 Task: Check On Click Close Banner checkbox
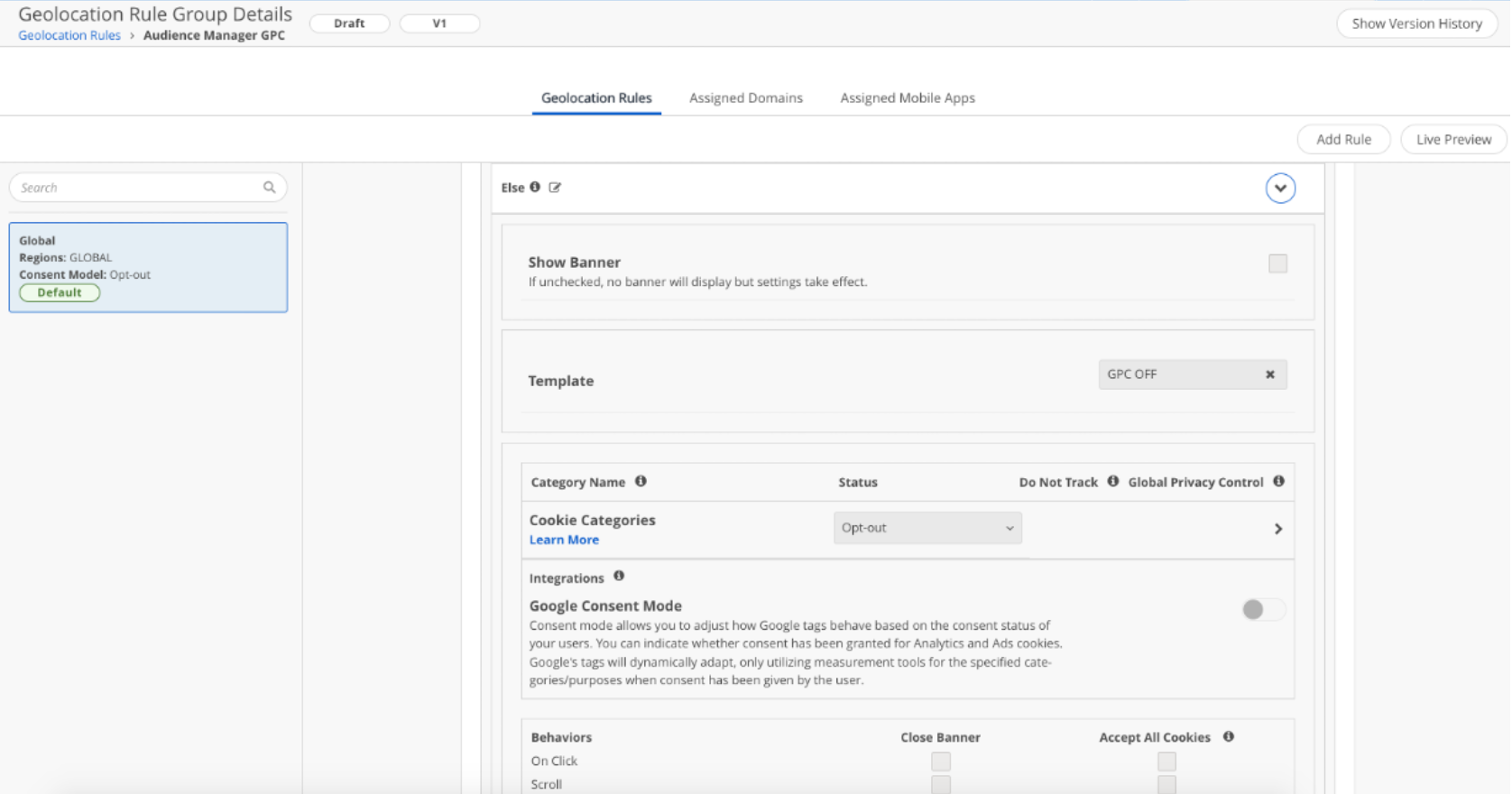(x=940, y=761)
